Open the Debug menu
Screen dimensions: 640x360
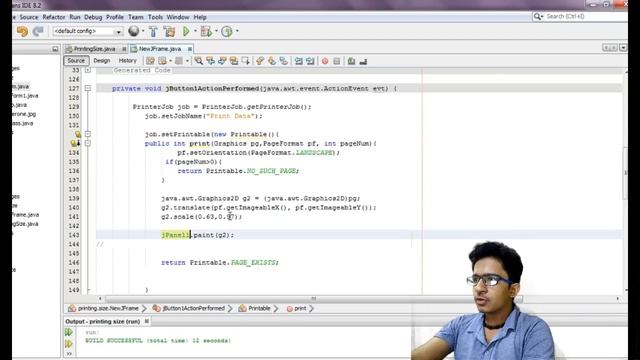click(93, 17)
